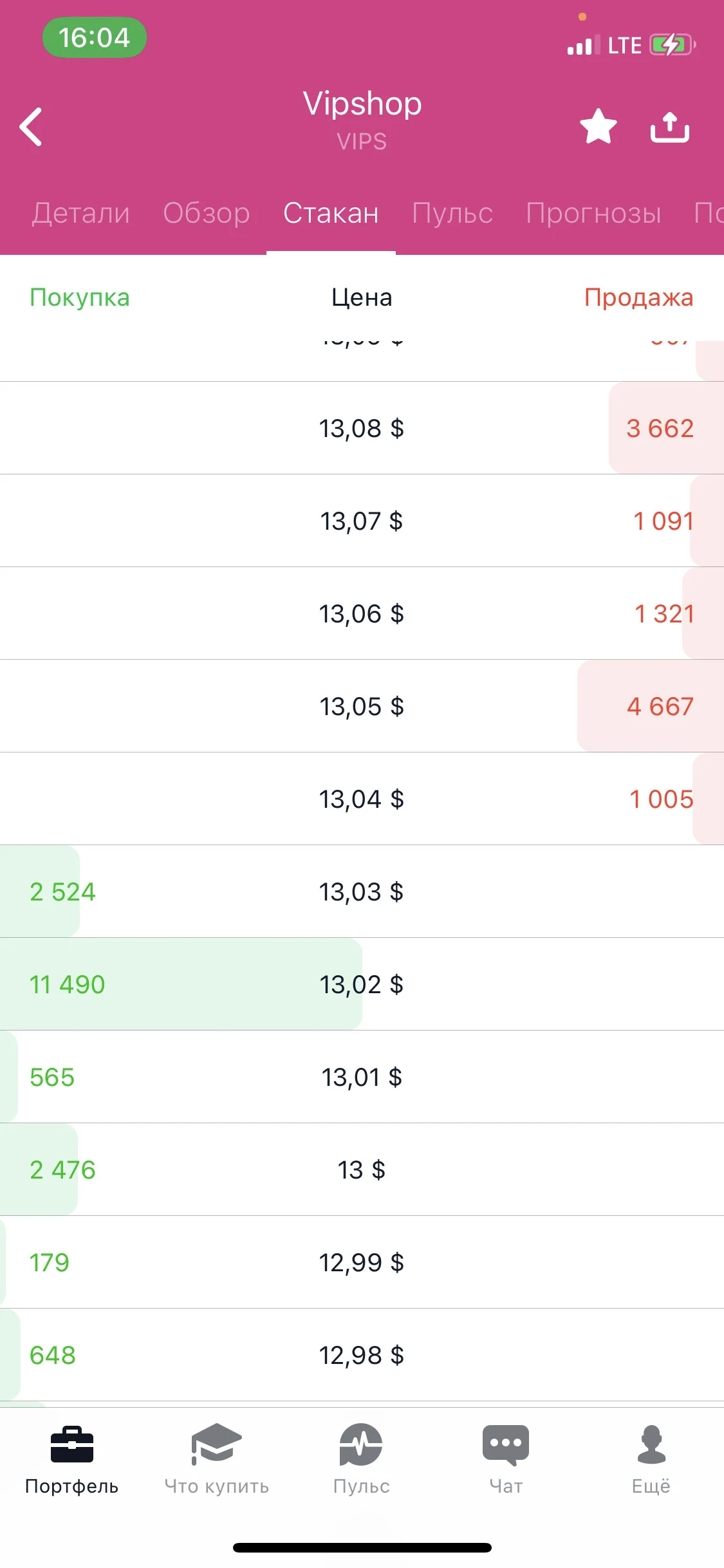Open the Что купить graduation cap icon
724x1568 pixels.
216,1444
